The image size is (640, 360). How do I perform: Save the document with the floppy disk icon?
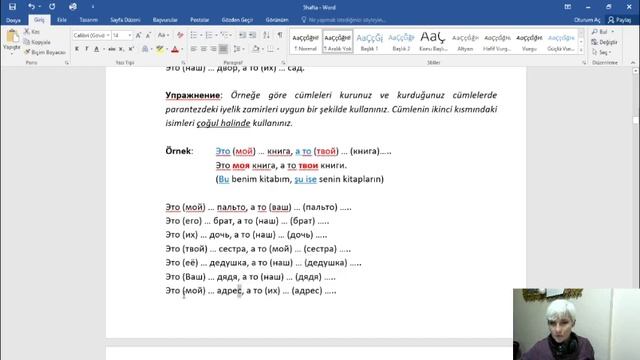(x=12, y=7)
